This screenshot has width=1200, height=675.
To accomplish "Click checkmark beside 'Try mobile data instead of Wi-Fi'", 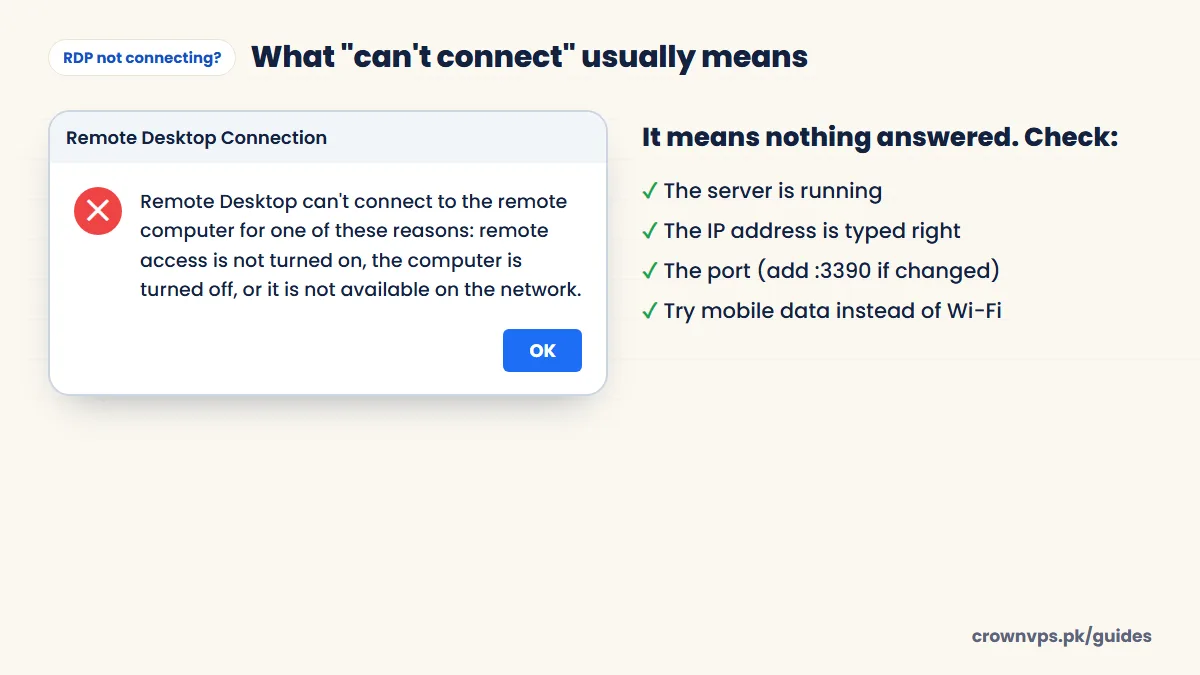I will point(650,311).
